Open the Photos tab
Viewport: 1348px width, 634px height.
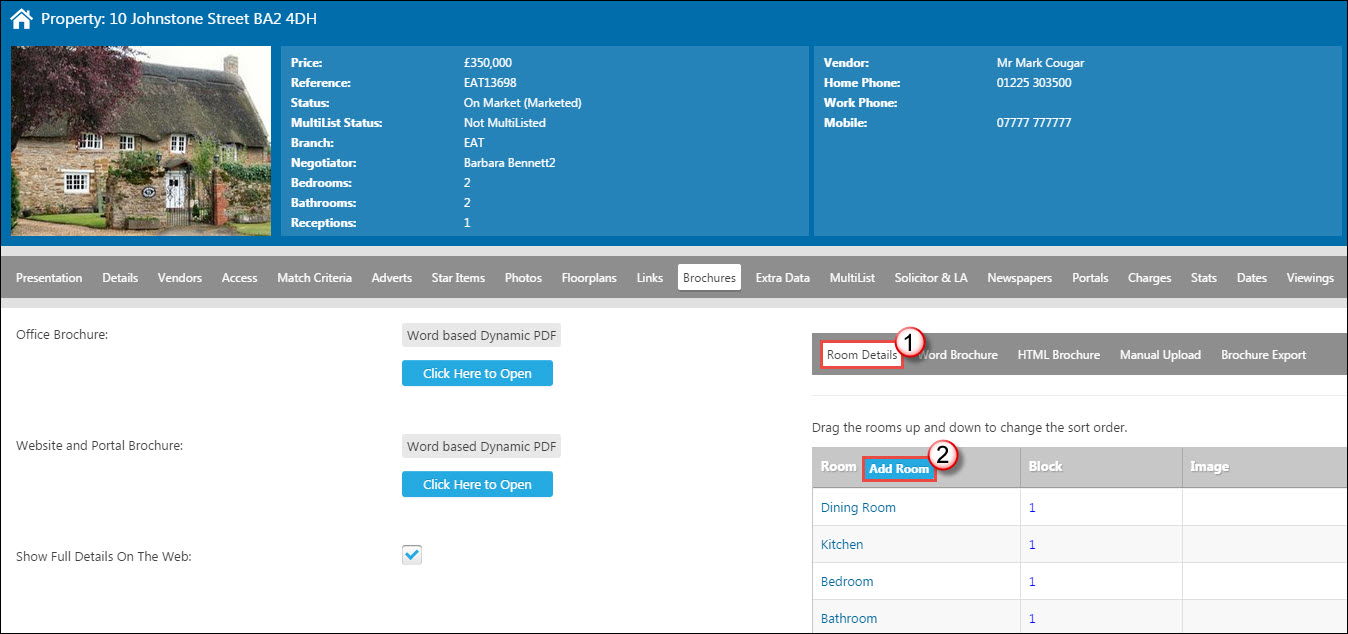tap(523, 278)
